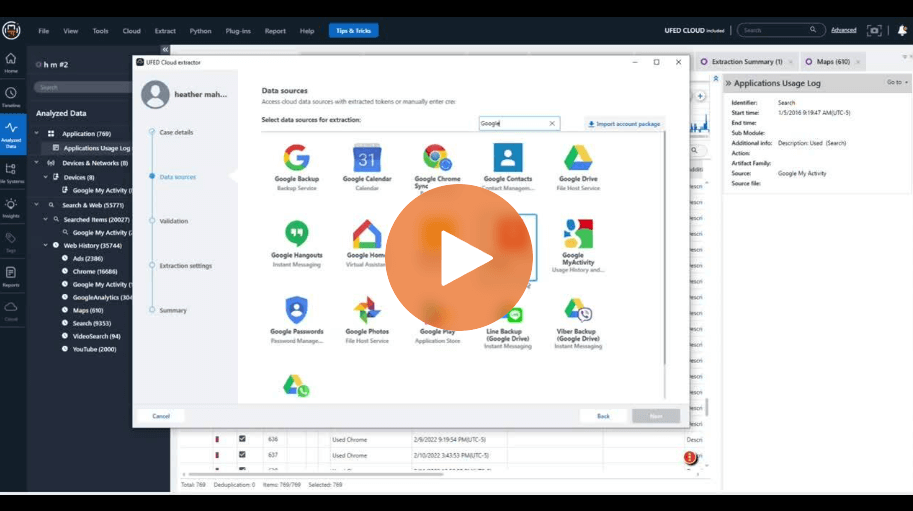This screenshot has width=913, height=511.
Task: Collapse the Search & Web (55771) node
Action: [x=37, y=205]
